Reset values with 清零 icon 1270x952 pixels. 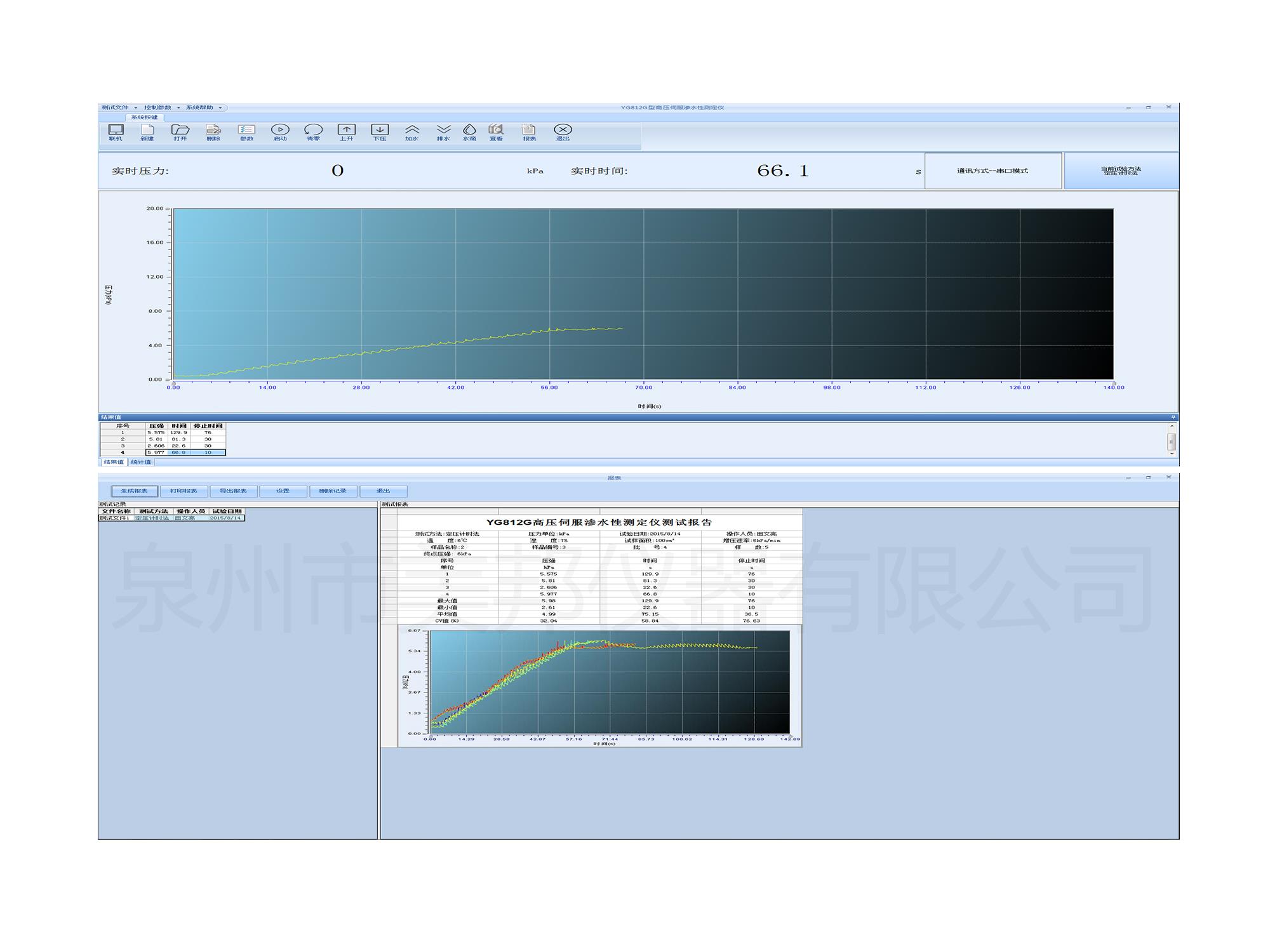(313, 132)
